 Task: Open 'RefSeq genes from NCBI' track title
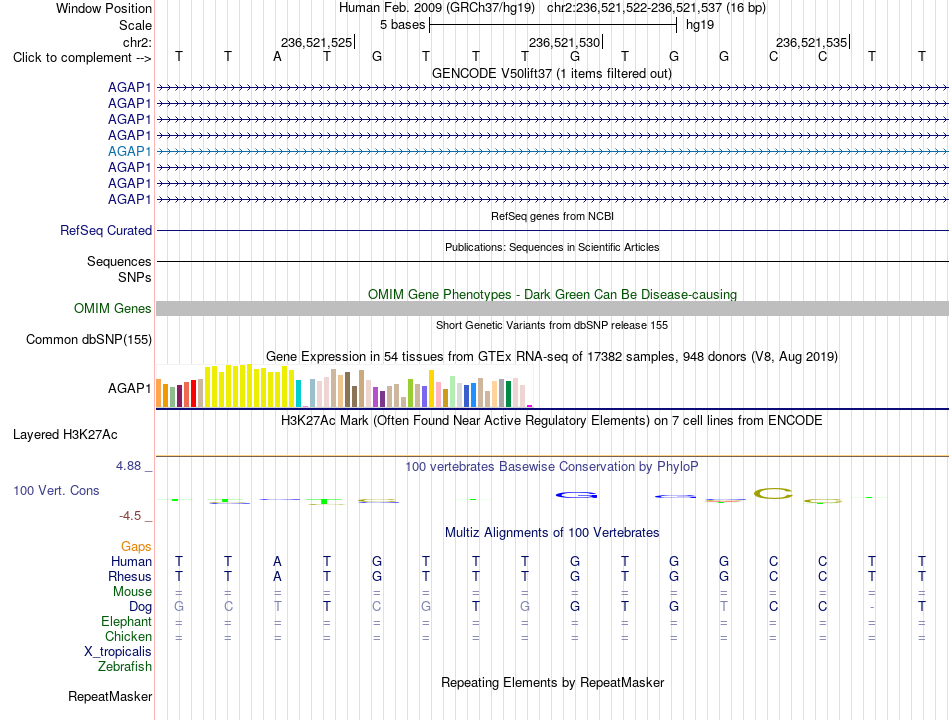pyautogui.click(x=553, y=216)
